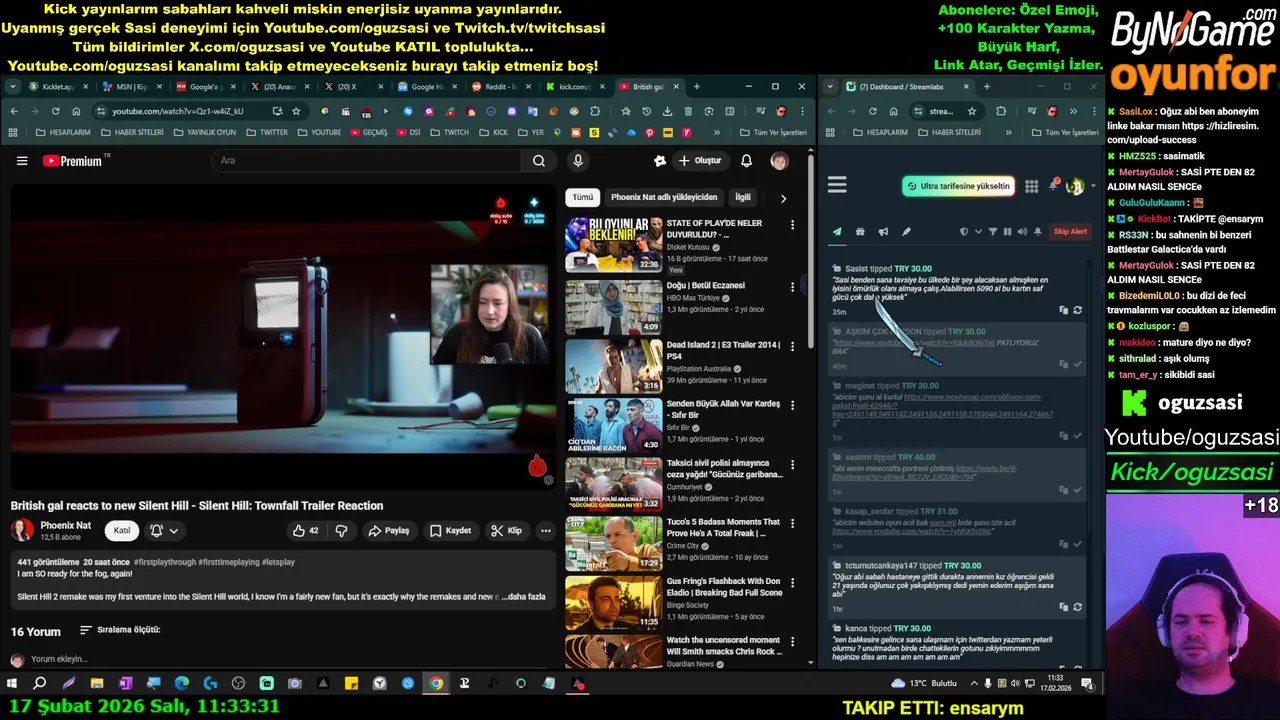Click the megaphone icon in Streamlabs toolbar
Screen dimensions: 1280x720
pyautogui.click(x=883, y=232)
